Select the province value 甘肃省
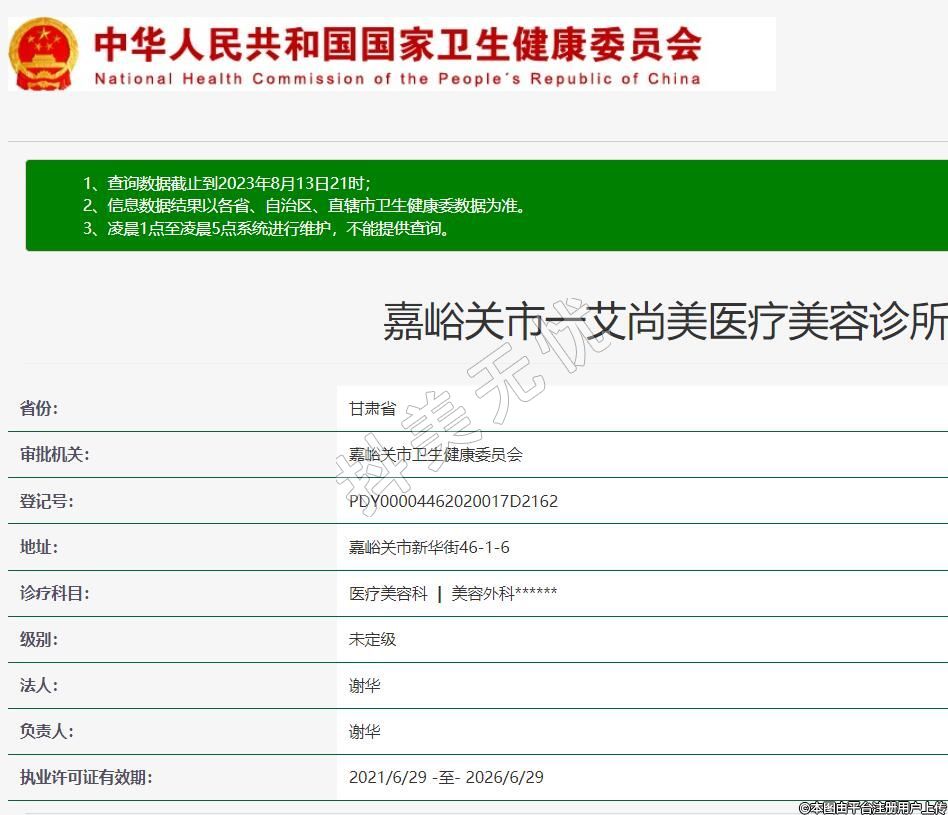 372,409
